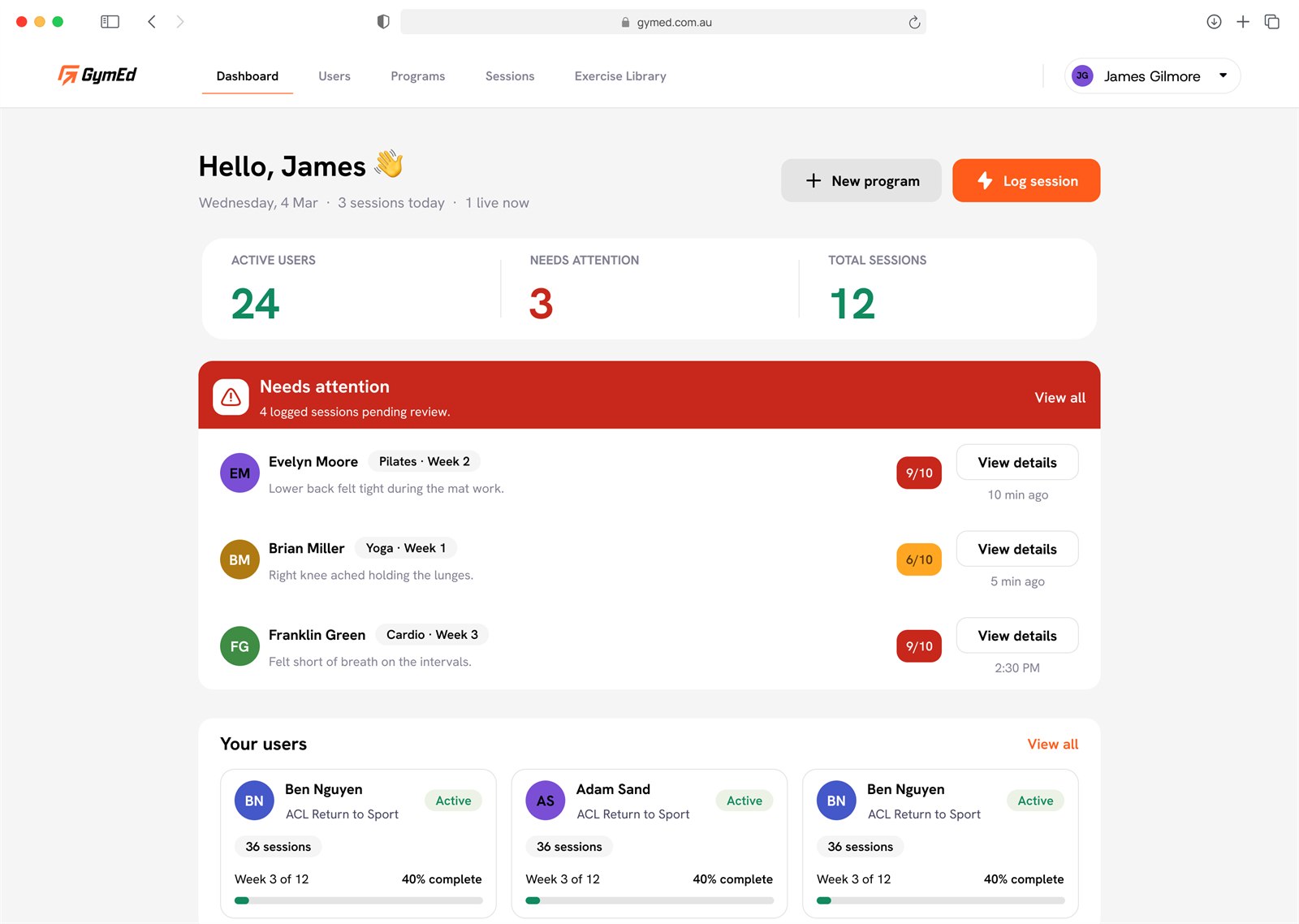View details for Franklin Green
This screenshot has height=924, width=1299.
click(x=1017, y=636)
